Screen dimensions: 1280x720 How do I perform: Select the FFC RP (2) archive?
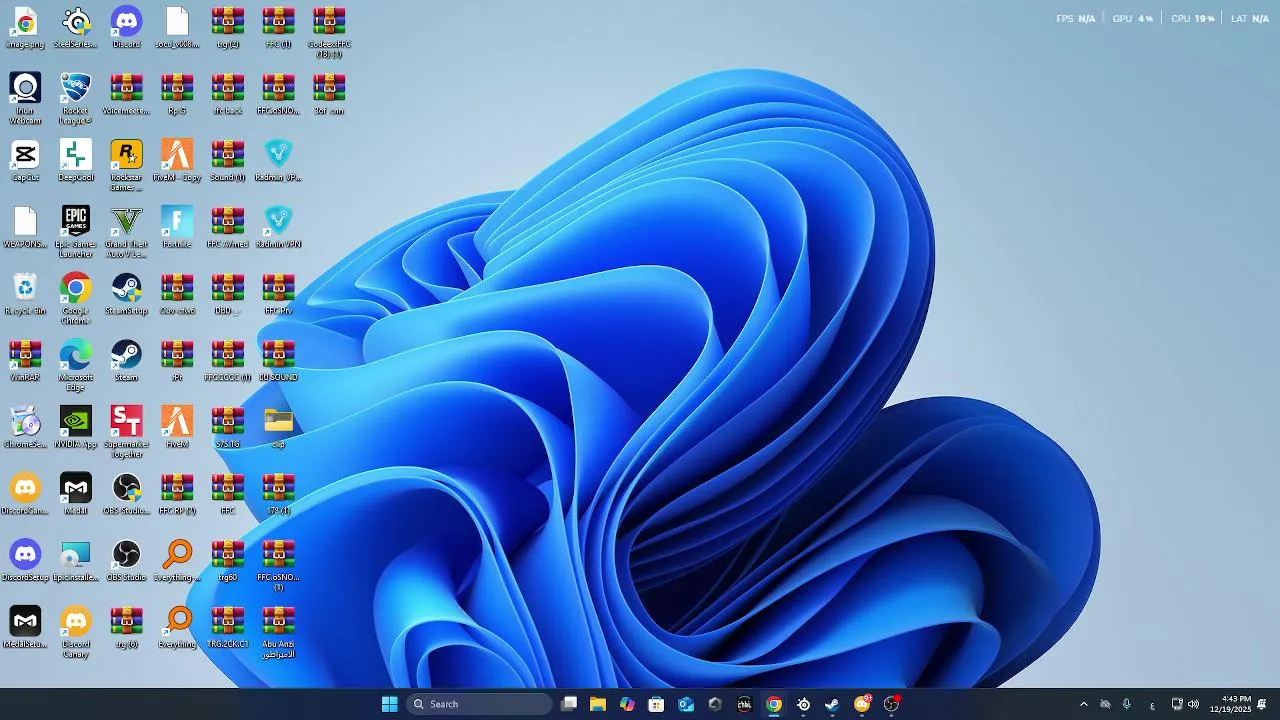(177, 494)
